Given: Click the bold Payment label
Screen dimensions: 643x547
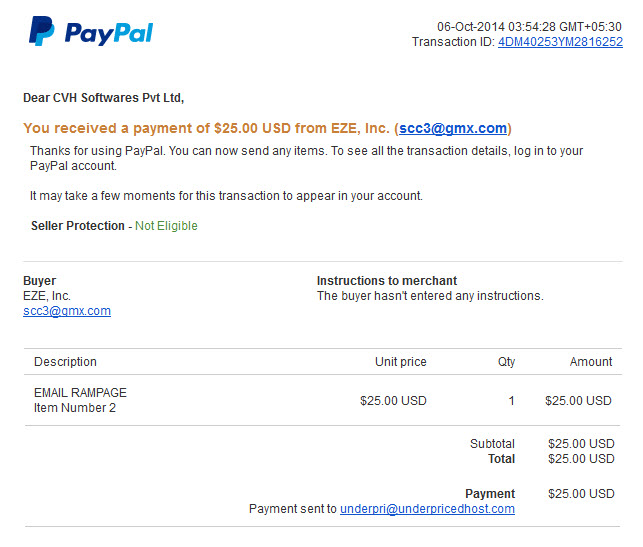Looking at the screenshot, I should (x=490, y=494).
